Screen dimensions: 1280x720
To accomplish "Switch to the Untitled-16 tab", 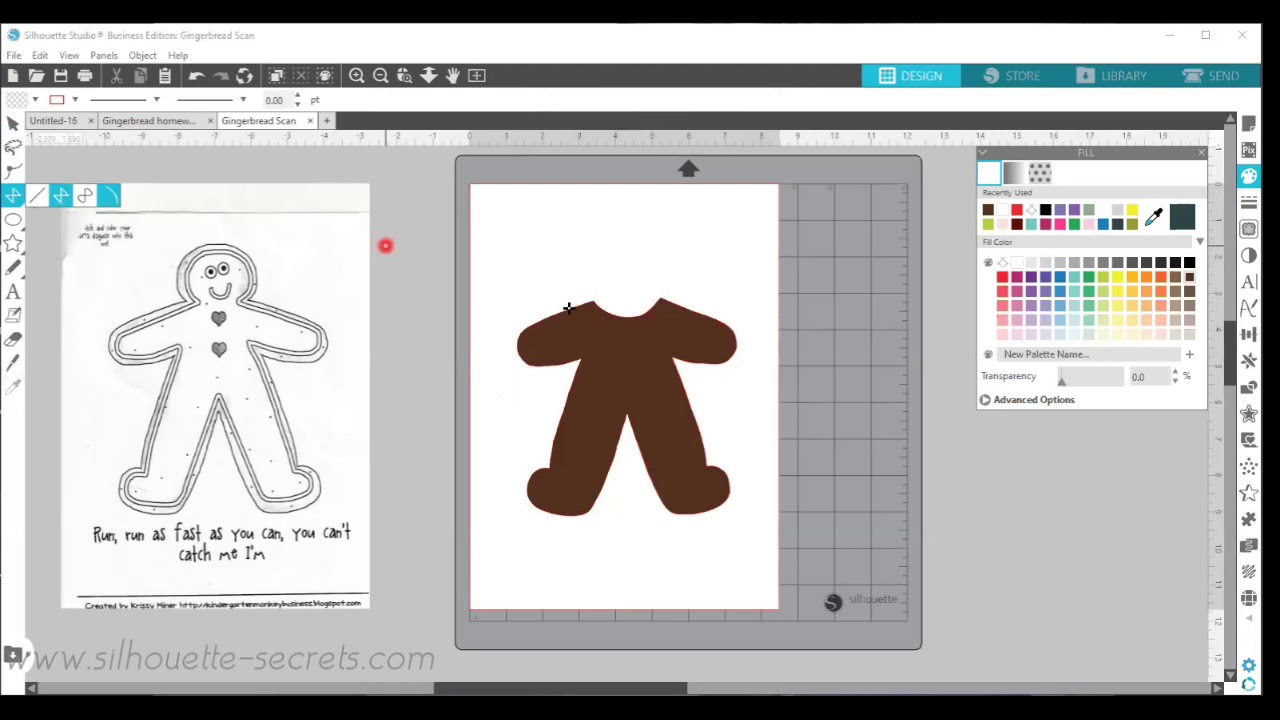I will (x=54, y=121).
